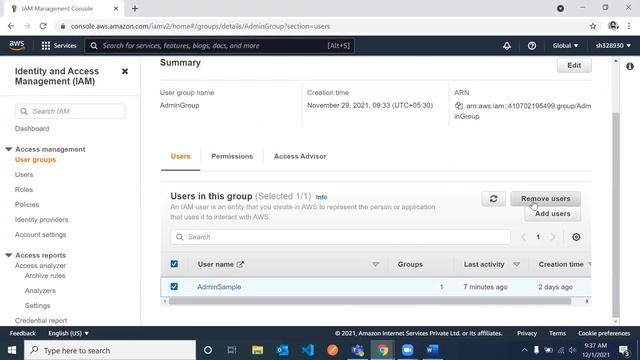Screen dimensions: 640x360
Task: Click the Edit summary button
Action: [x=574, y=65]
